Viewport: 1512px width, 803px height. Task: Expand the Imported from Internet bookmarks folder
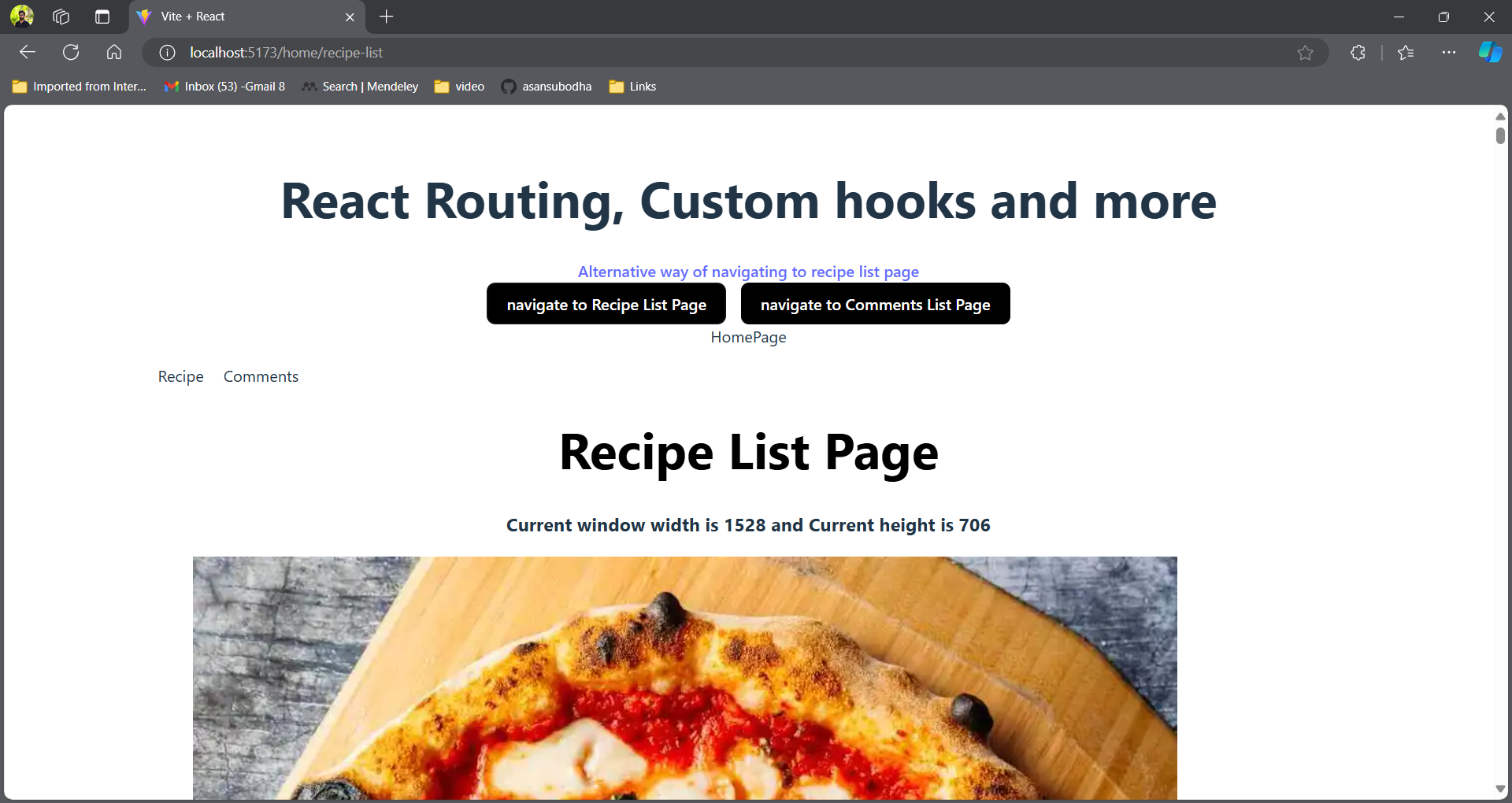pyautogui.click(x=80, y=87)
